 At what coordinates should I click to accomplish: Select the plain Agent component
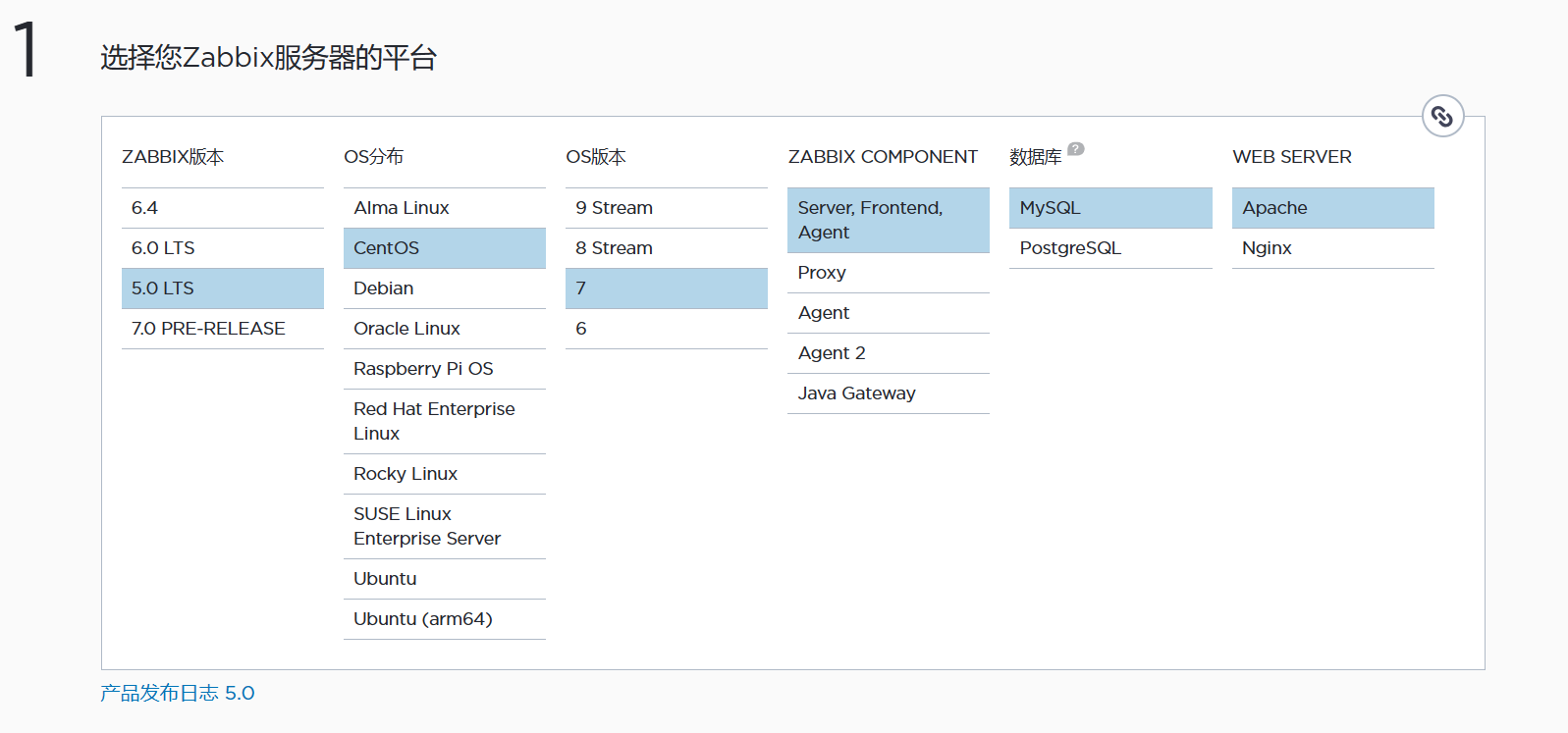point(889,313)
